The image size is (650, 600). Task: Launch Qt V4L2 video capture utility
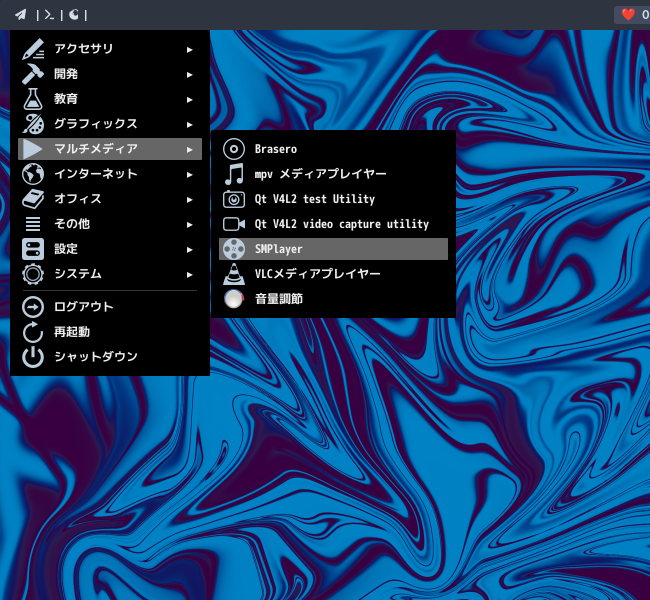pyautogui.click(x=333, y=224)
